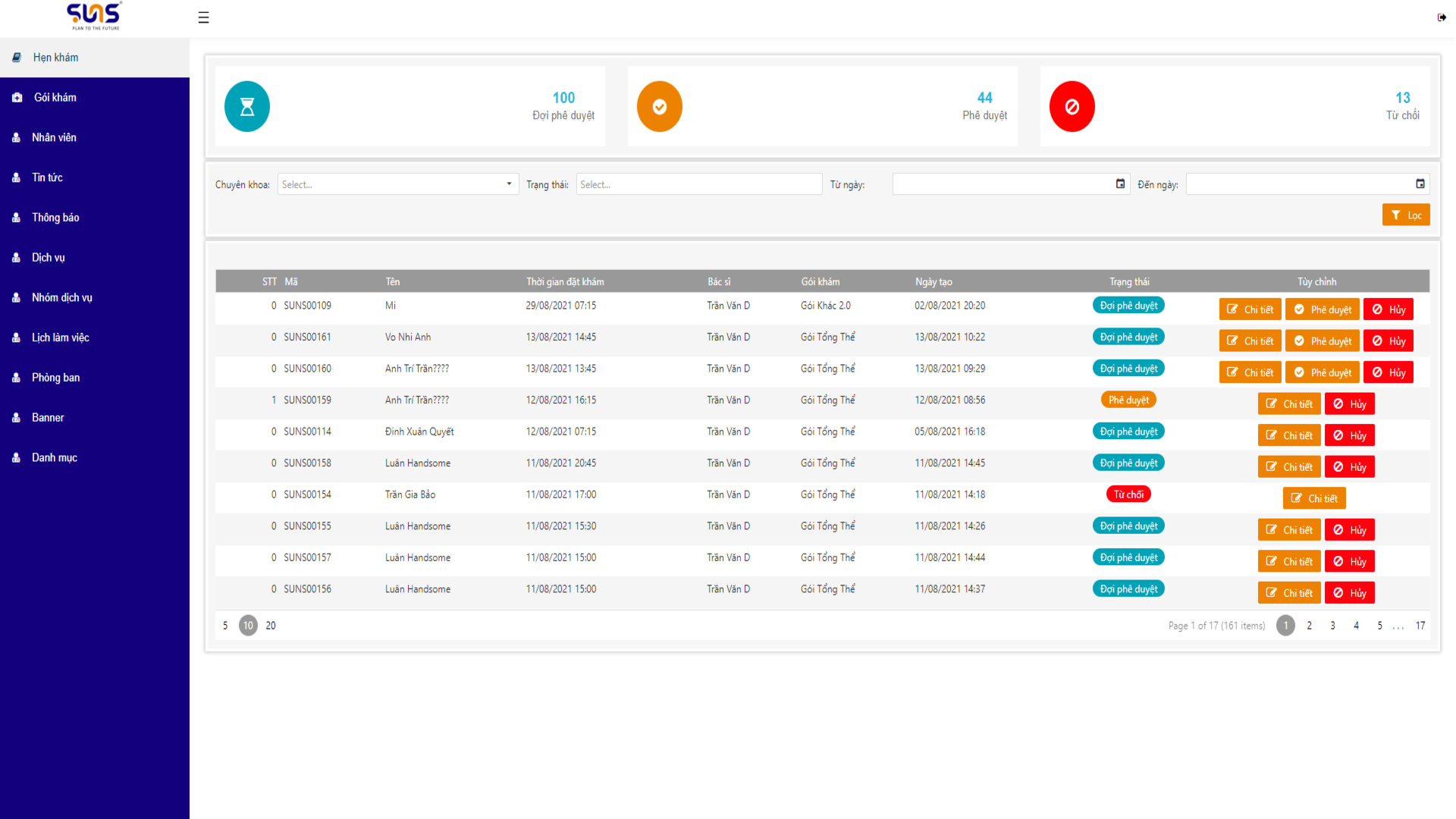The image size is (1456, 819).
Task: Open the Đến ngày calendar picker icon
Action: pos(1420,184)
